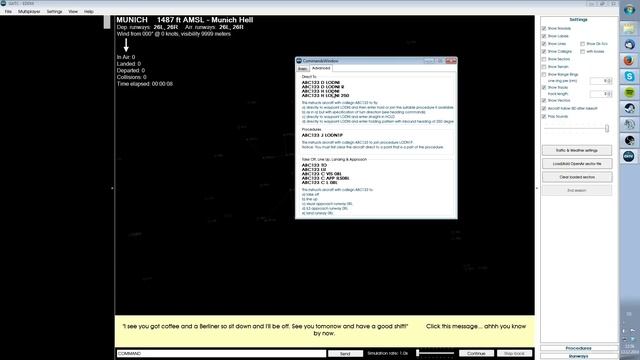Select Advanced tab in Commands Window
The height and width of the screenshot is (360, 640).
tap(321, 68)
